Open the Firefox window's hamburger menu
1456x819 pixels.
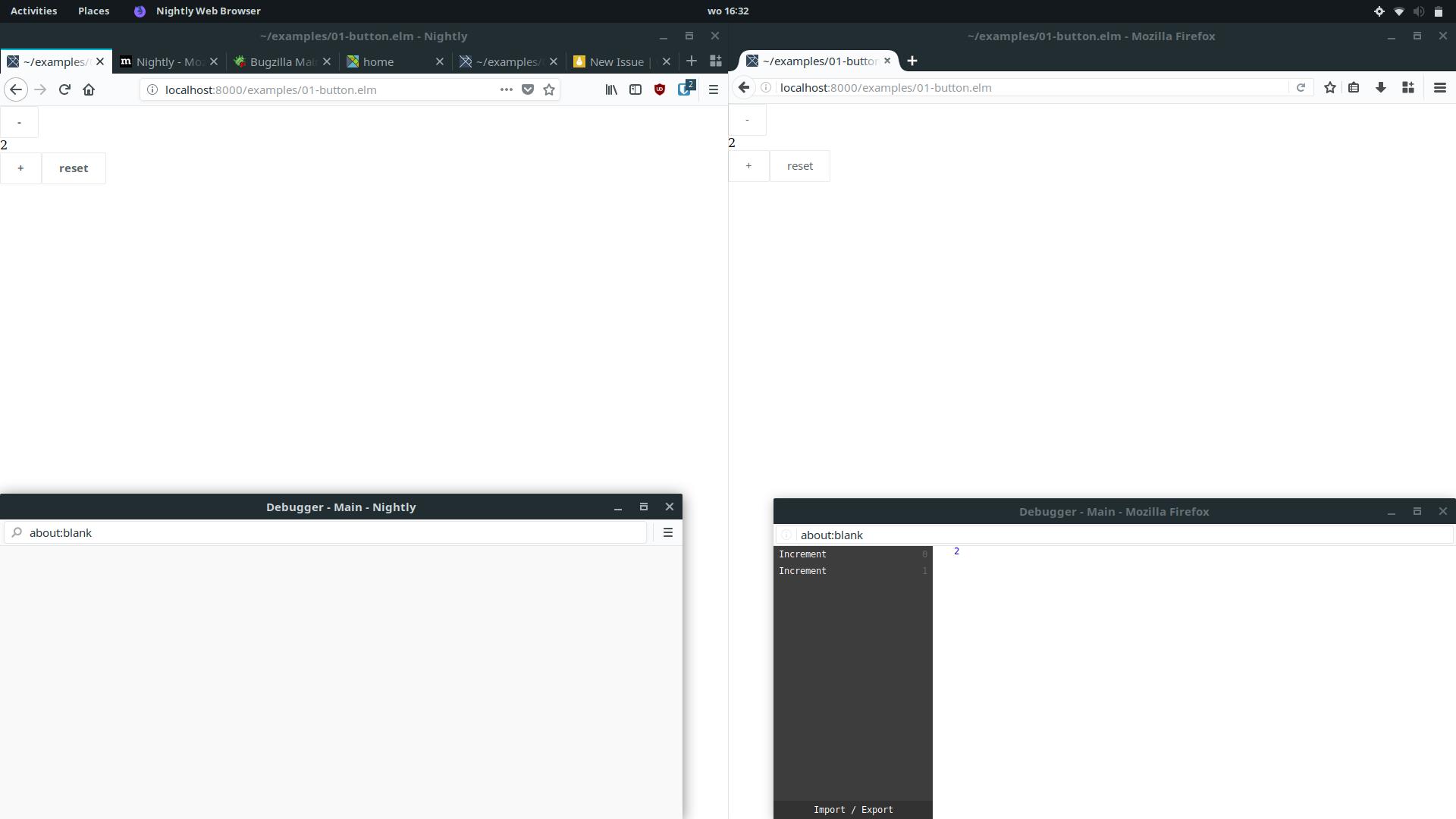(1439, 88)
